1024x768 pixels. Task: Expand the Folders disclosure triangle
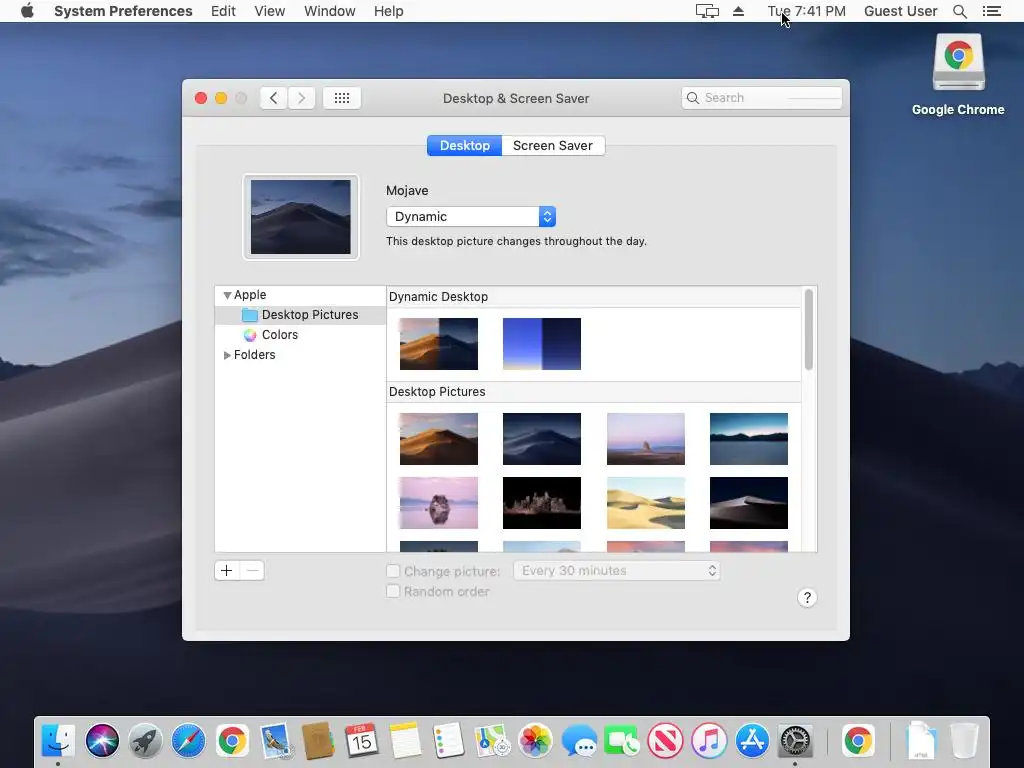(x=227, y=355)
